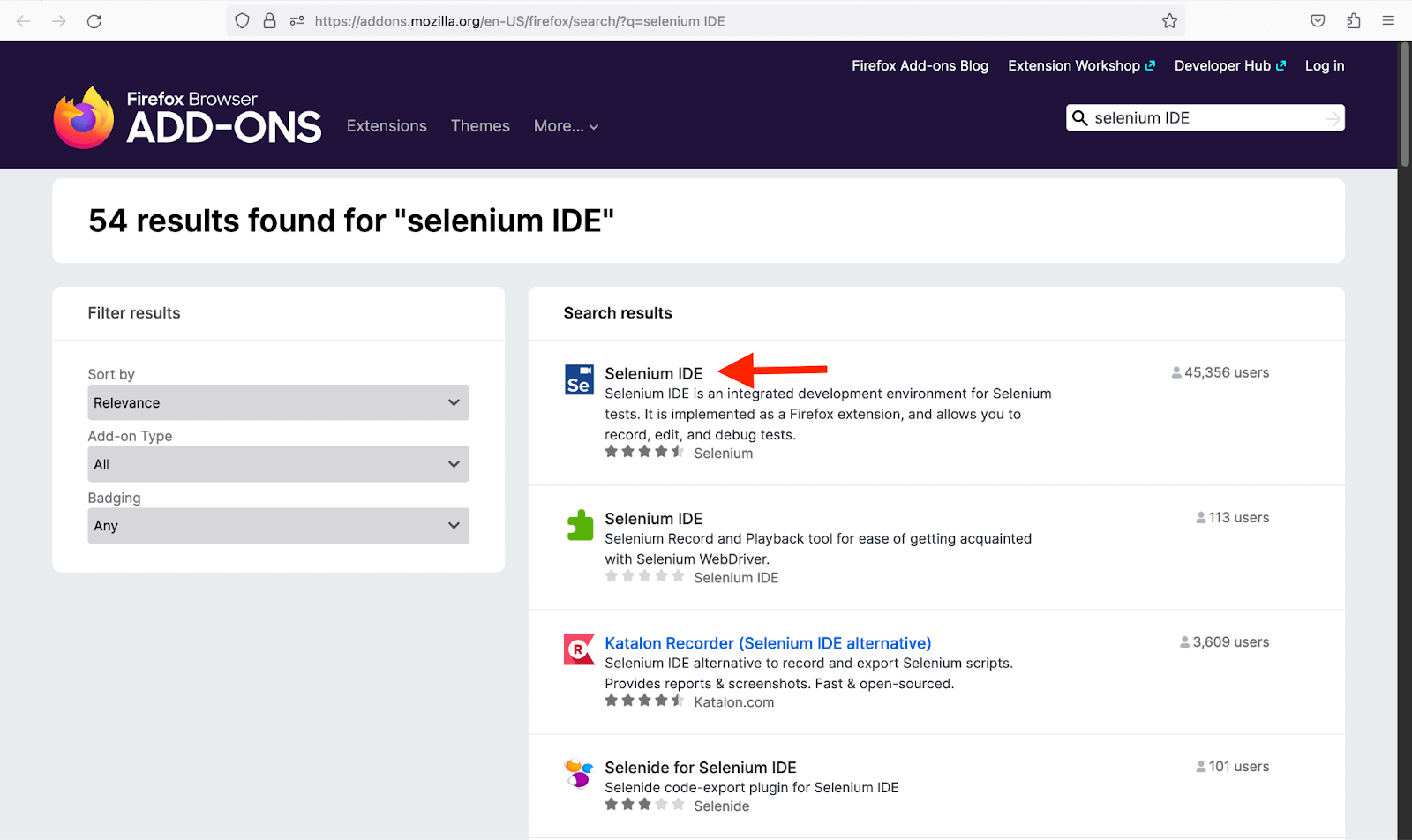Click the Selenium IDE blue Se icon
Viewport: 1412px width, 840px height.
(x=579, y=379)
